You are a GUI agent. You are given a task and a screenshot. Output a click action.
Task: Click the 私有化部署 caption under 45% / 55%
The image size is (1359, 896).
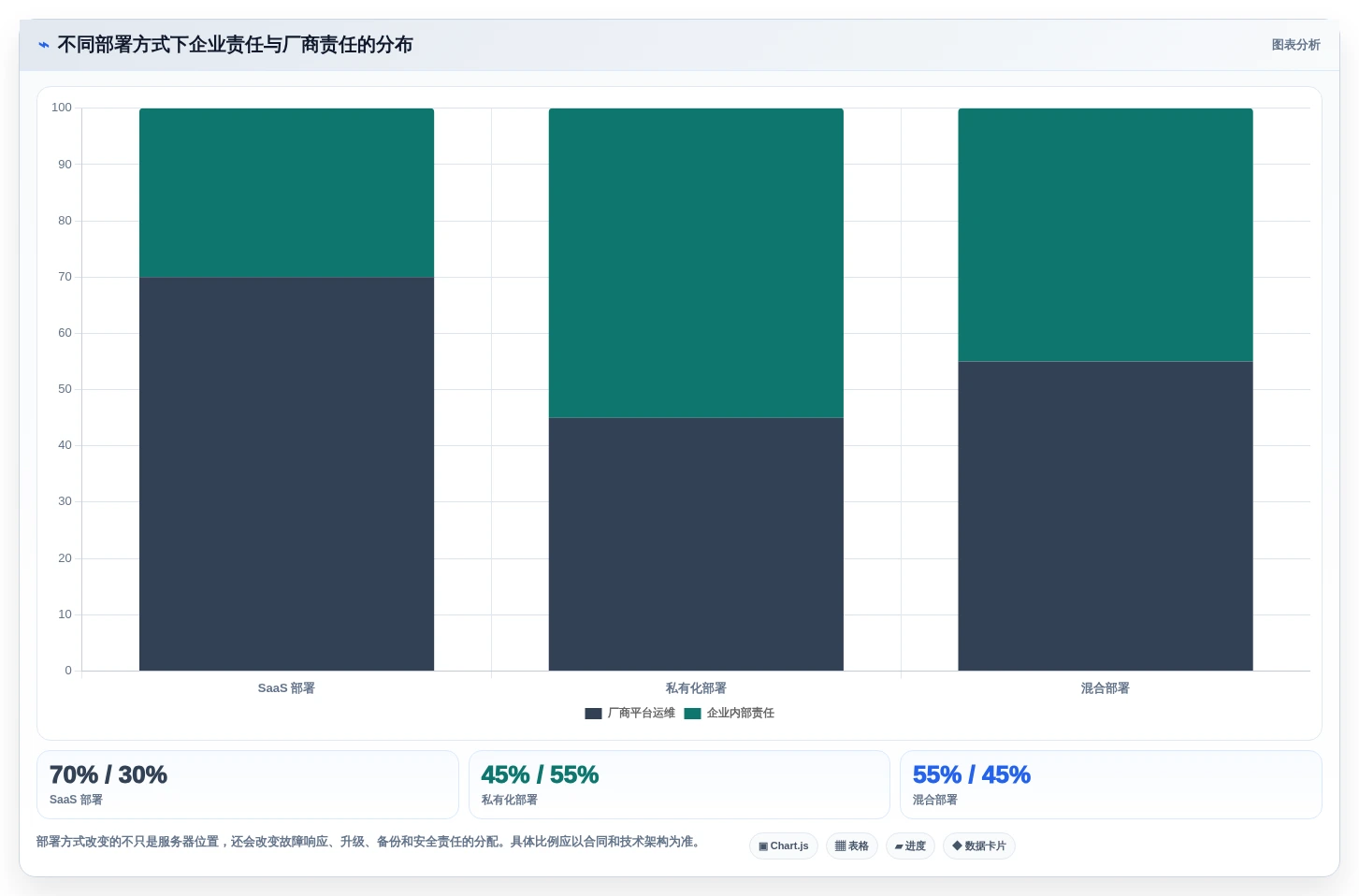pyautogui.click(x=510, y=800)
